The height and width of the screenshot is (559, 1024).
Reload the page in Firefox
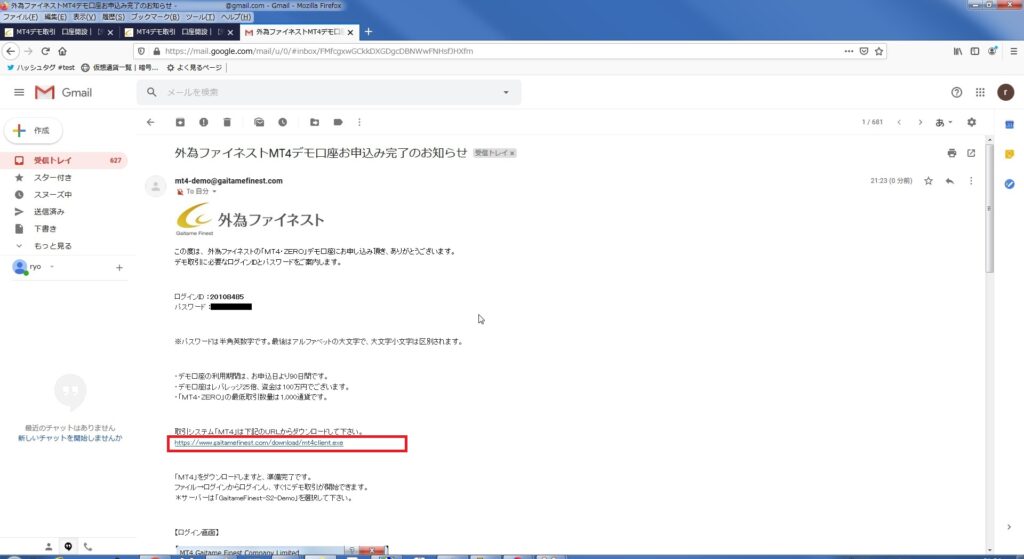click(45, 51)
